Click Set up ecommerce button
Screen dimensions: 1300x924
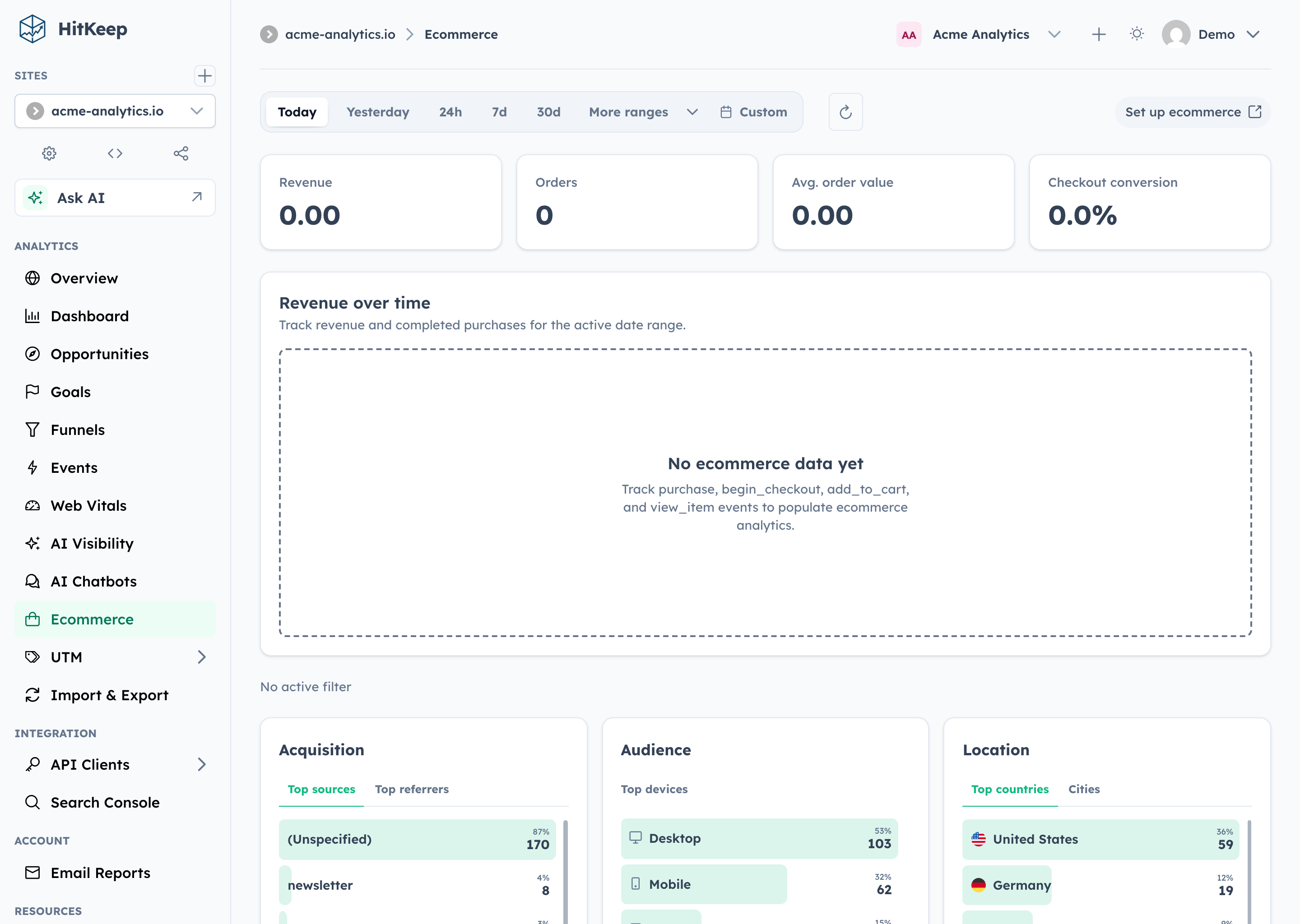click(x=1193, y=112)
